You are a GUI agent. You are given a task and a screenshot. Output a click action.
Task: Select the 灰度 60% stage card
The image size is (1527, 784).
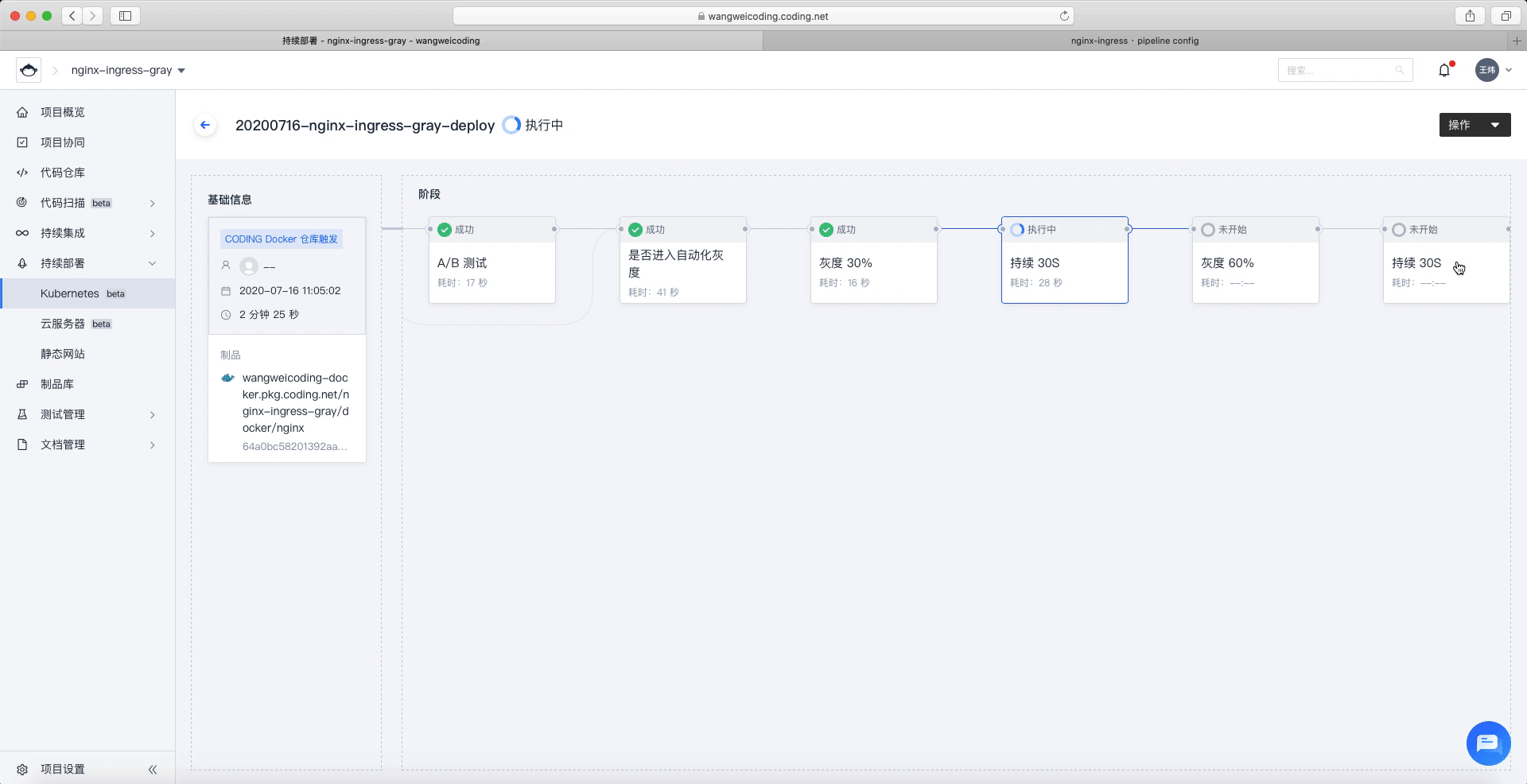(x=1256, y=260)
